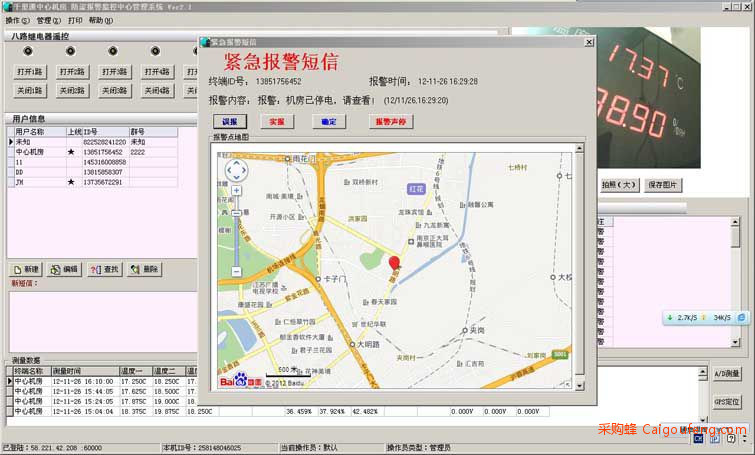Select the JM user row
The height and width of the screenshot is (455, 755).
(92, 182)
